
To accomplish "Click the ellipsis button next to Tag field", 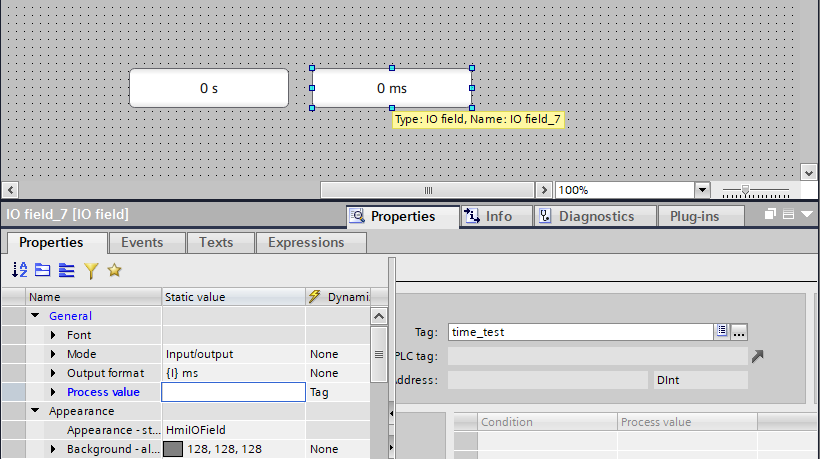I will point(739,331).
